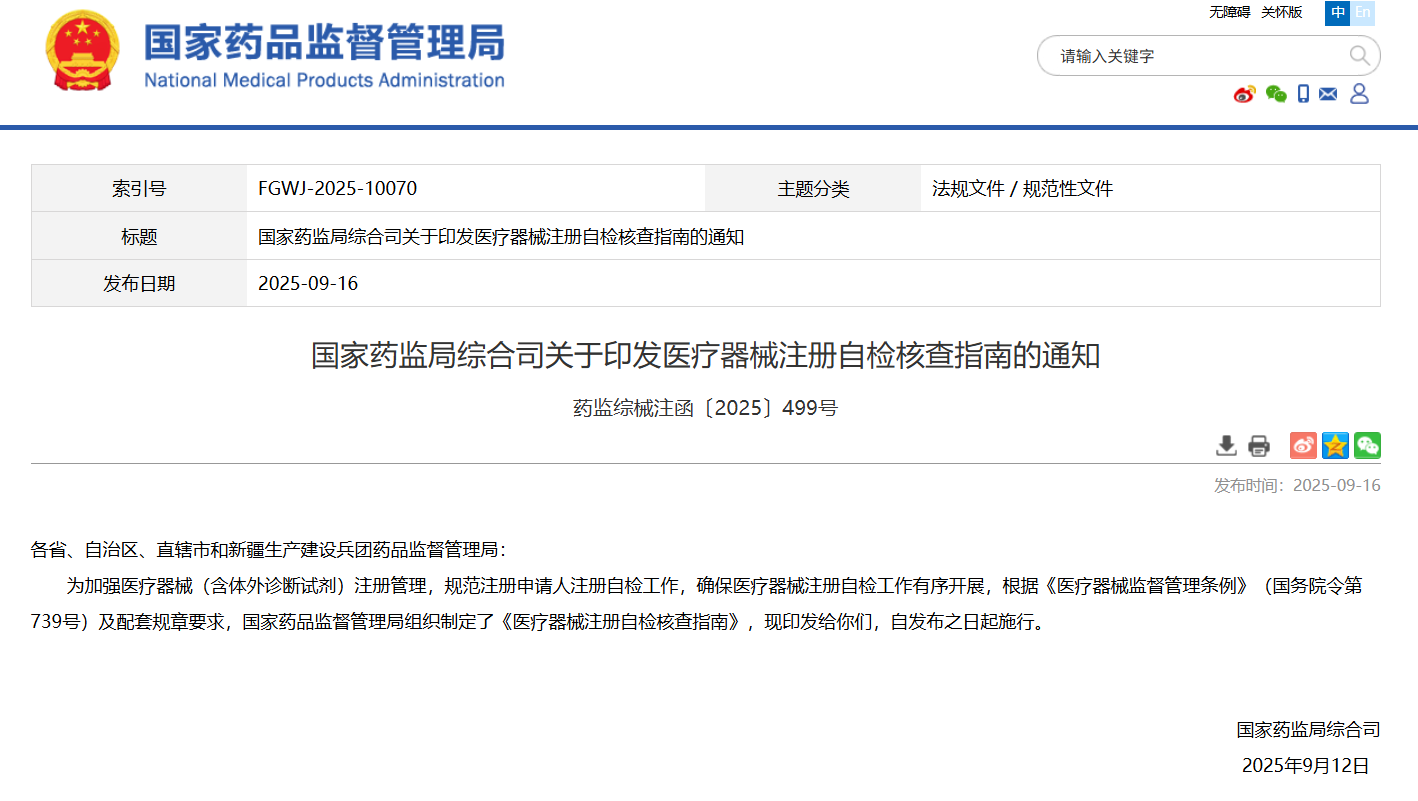The height and width of the screenshot is (801, 1418).
Task: Share article via green WeChat button
Action: (x=1367, y=446)
